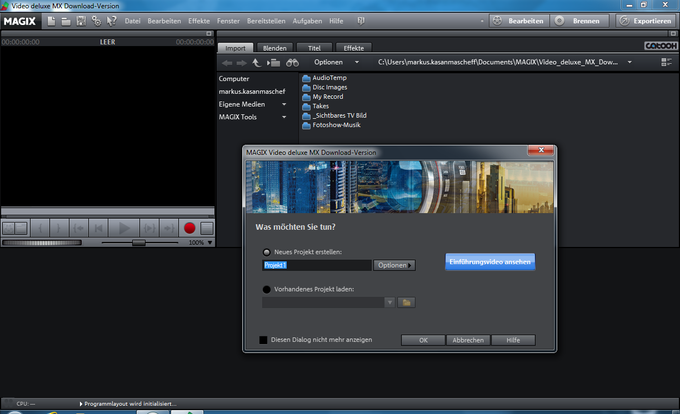Go forward with the right arrow in media browser

pyautogui.click(x=242, y=63)
